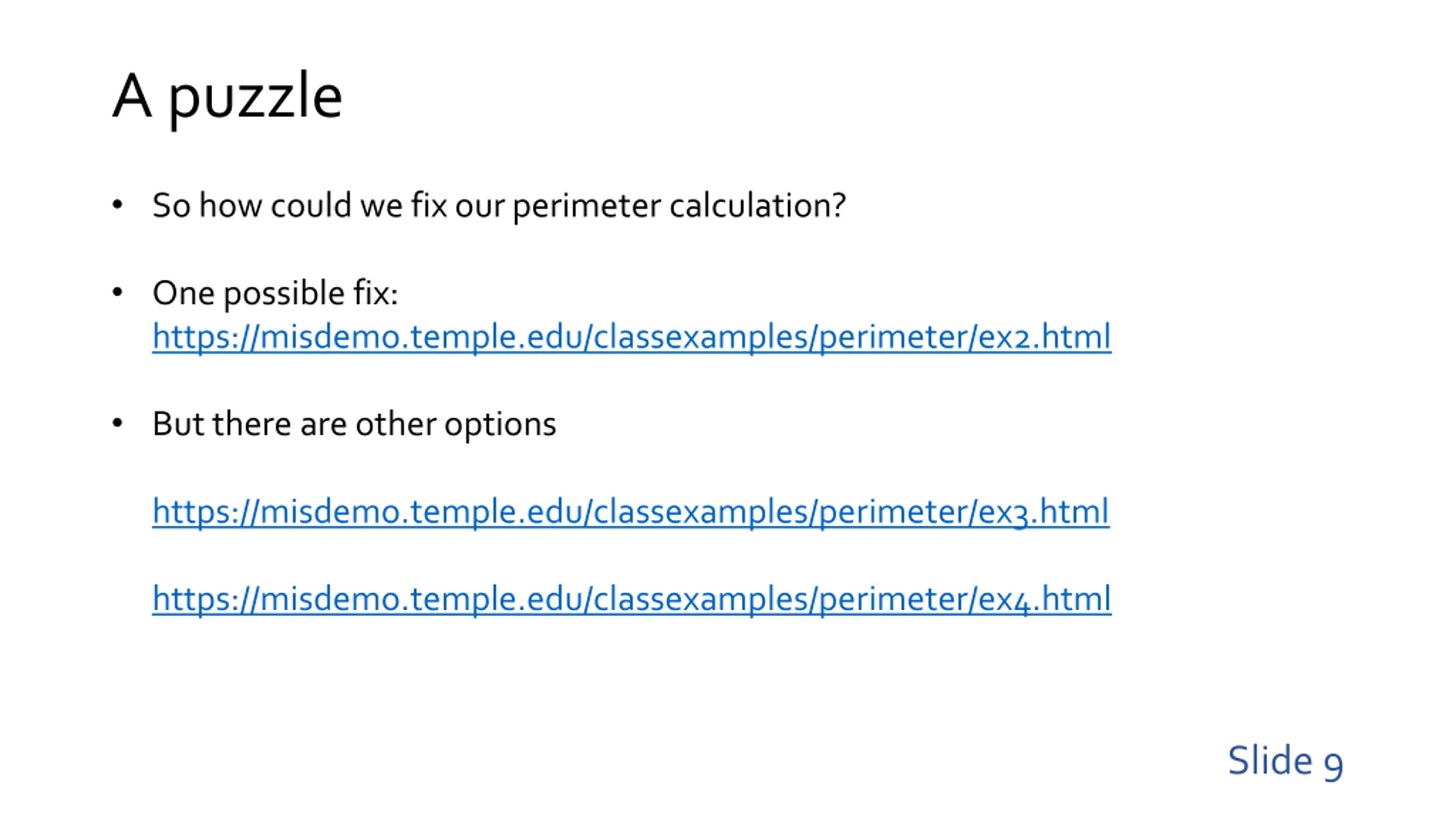Click the word 'perimeter' in first bullet
The image size is (1456, 819).
click(x=587, y=206)
